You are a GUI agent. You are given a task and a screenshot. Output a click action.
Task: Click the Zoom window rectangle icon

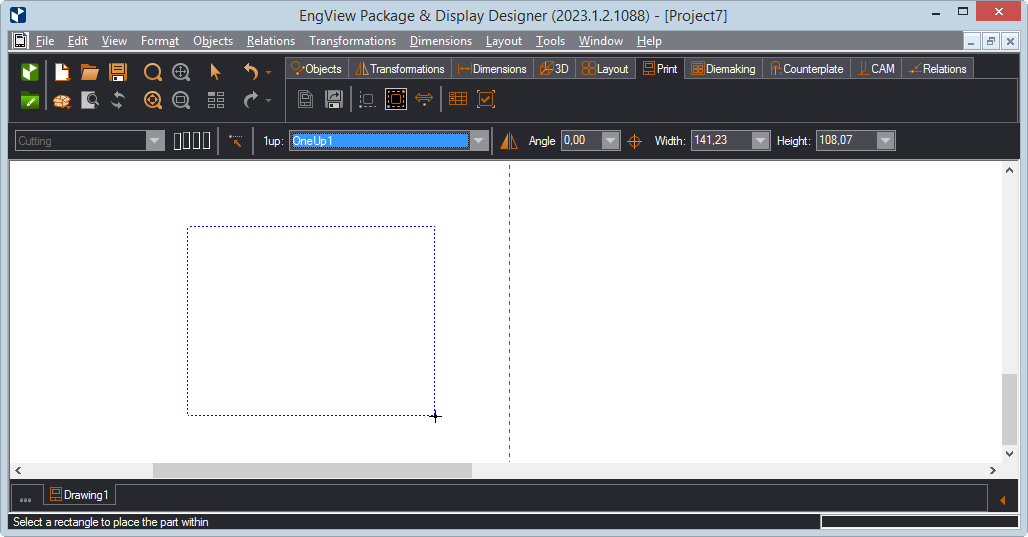pyautogui.click(x=181, y=100)
